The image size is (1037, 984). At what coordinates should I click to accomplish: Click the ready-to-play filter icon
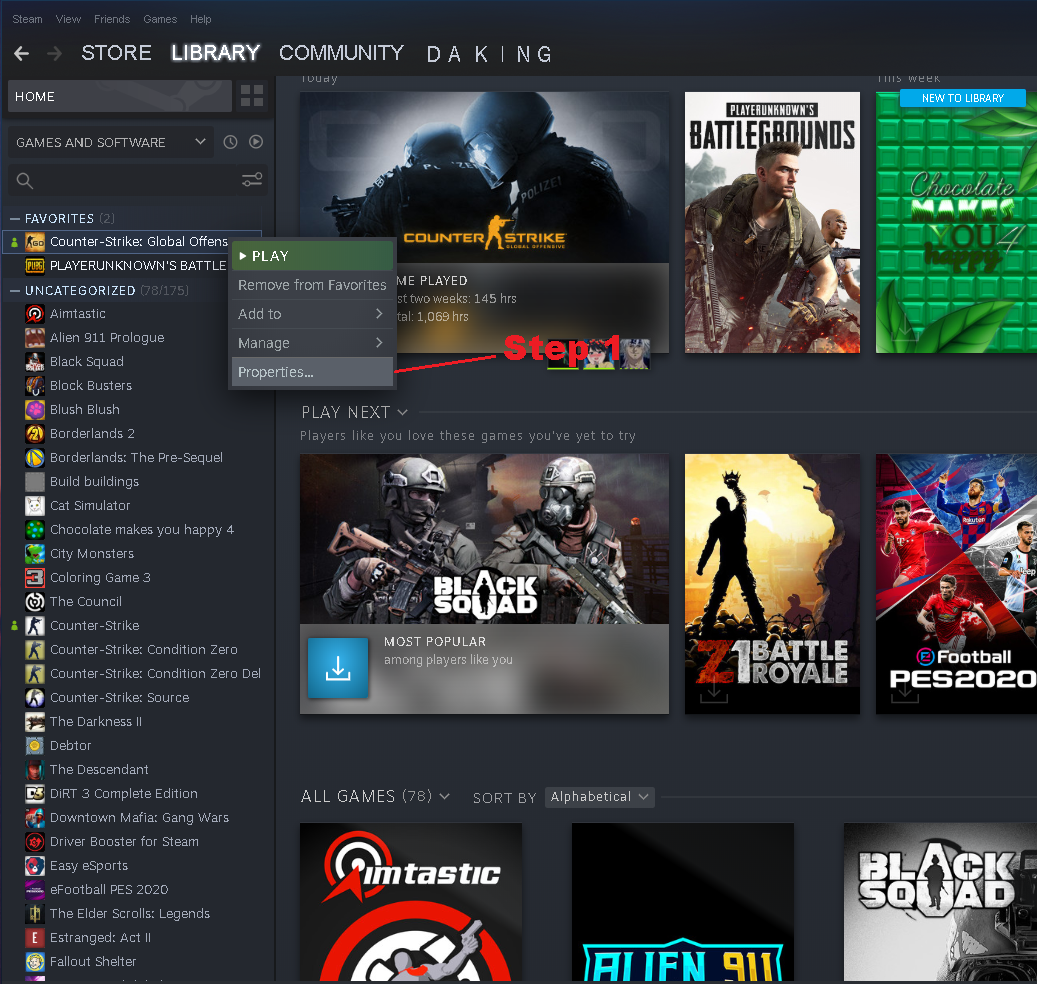click(x=256, y=142)
